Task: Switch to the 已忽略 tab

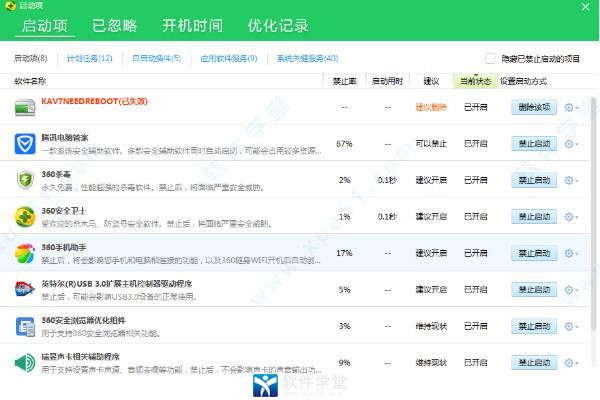Action: pos(114,26)
